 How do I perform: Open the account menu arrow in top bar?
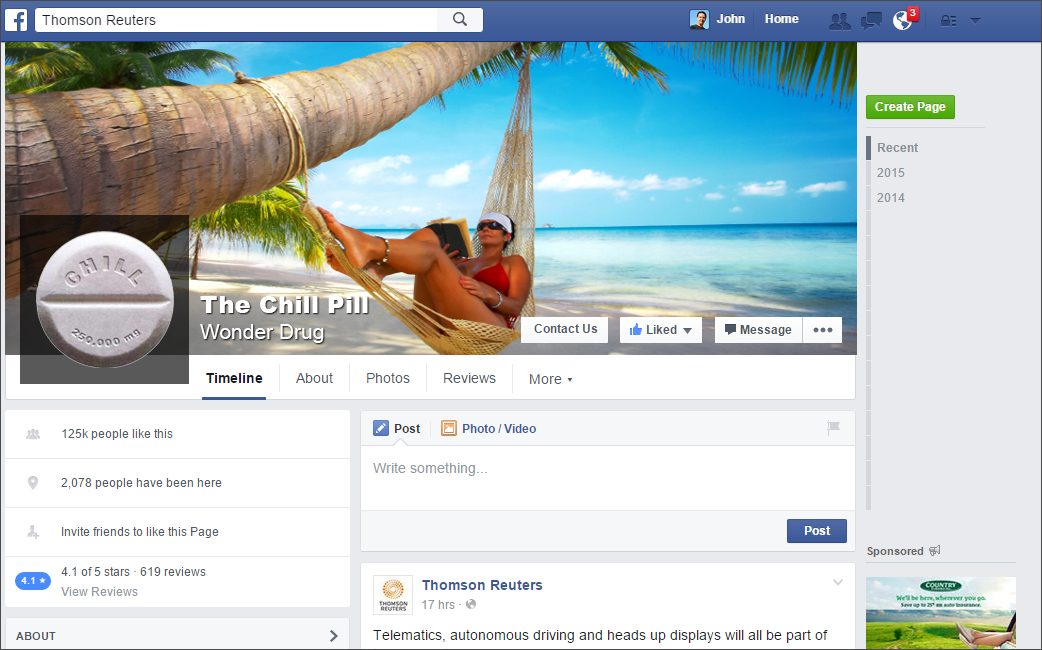976,21
